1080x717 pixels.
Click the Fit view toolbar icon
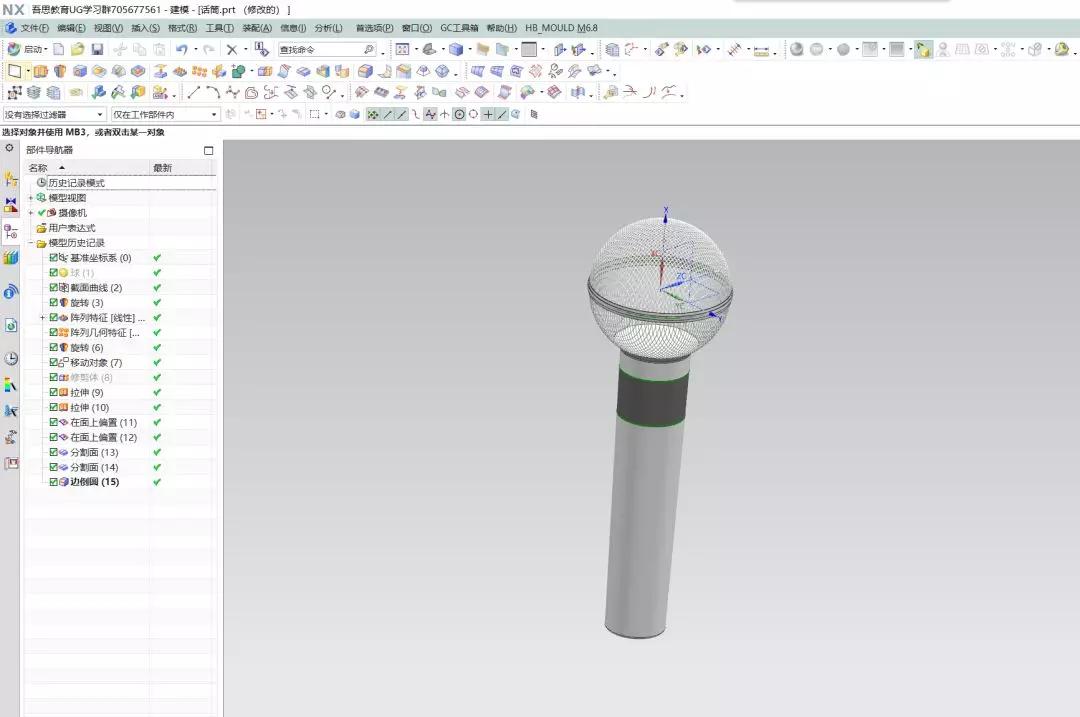click(x=402, y=50)
